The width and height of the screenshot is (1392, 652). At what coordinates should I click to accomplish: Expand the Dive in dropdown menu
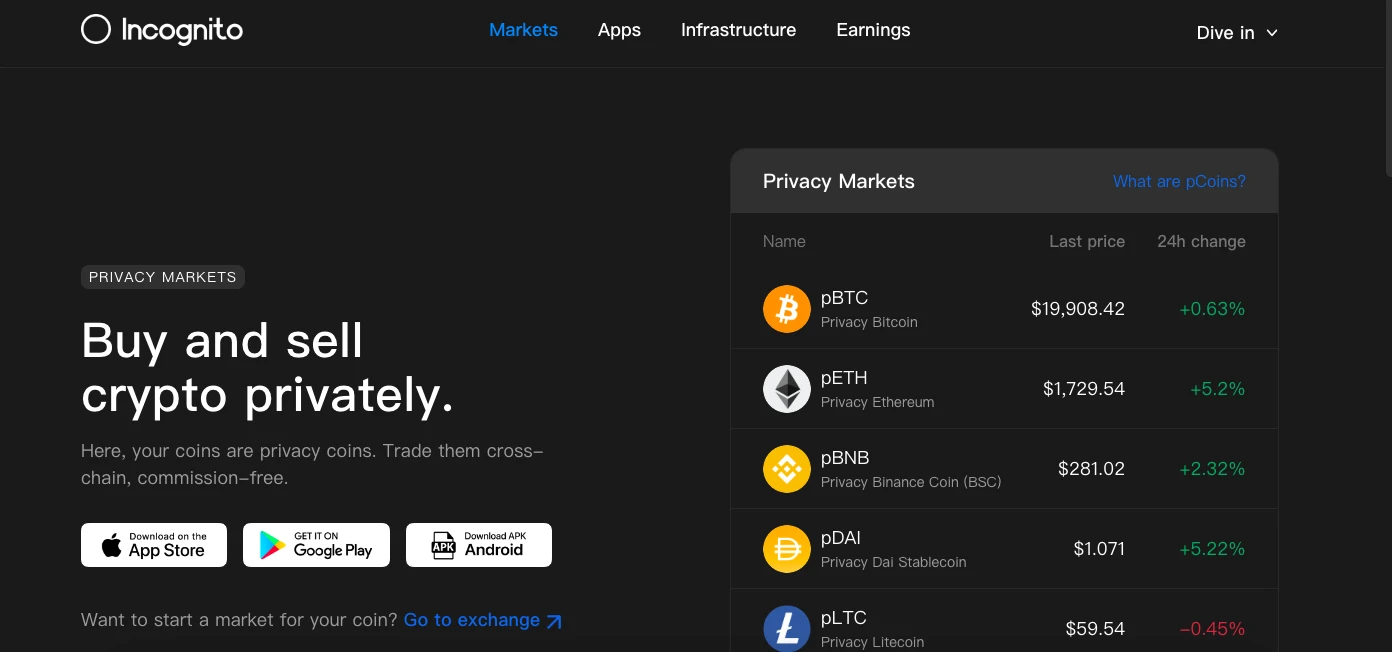(x=1237, y=33)
